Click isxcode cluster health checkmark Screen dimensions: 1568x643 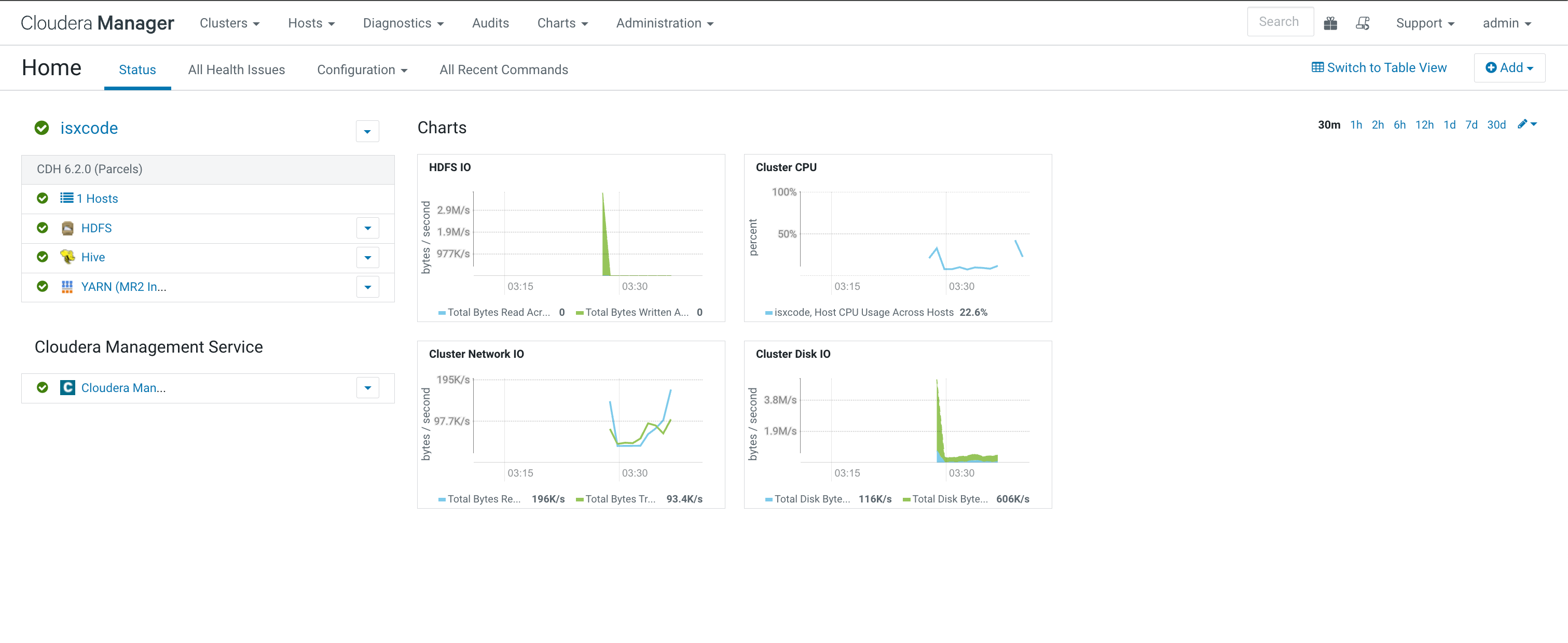[x=42, y=128]
